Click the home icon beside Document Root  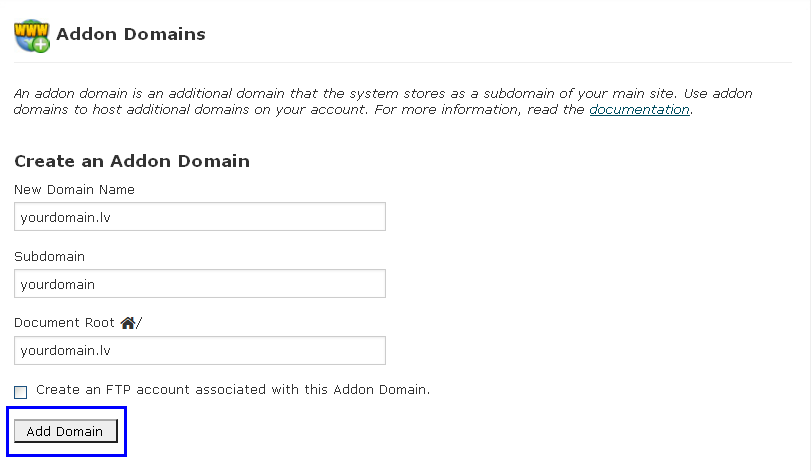click(x=128, y=323)
